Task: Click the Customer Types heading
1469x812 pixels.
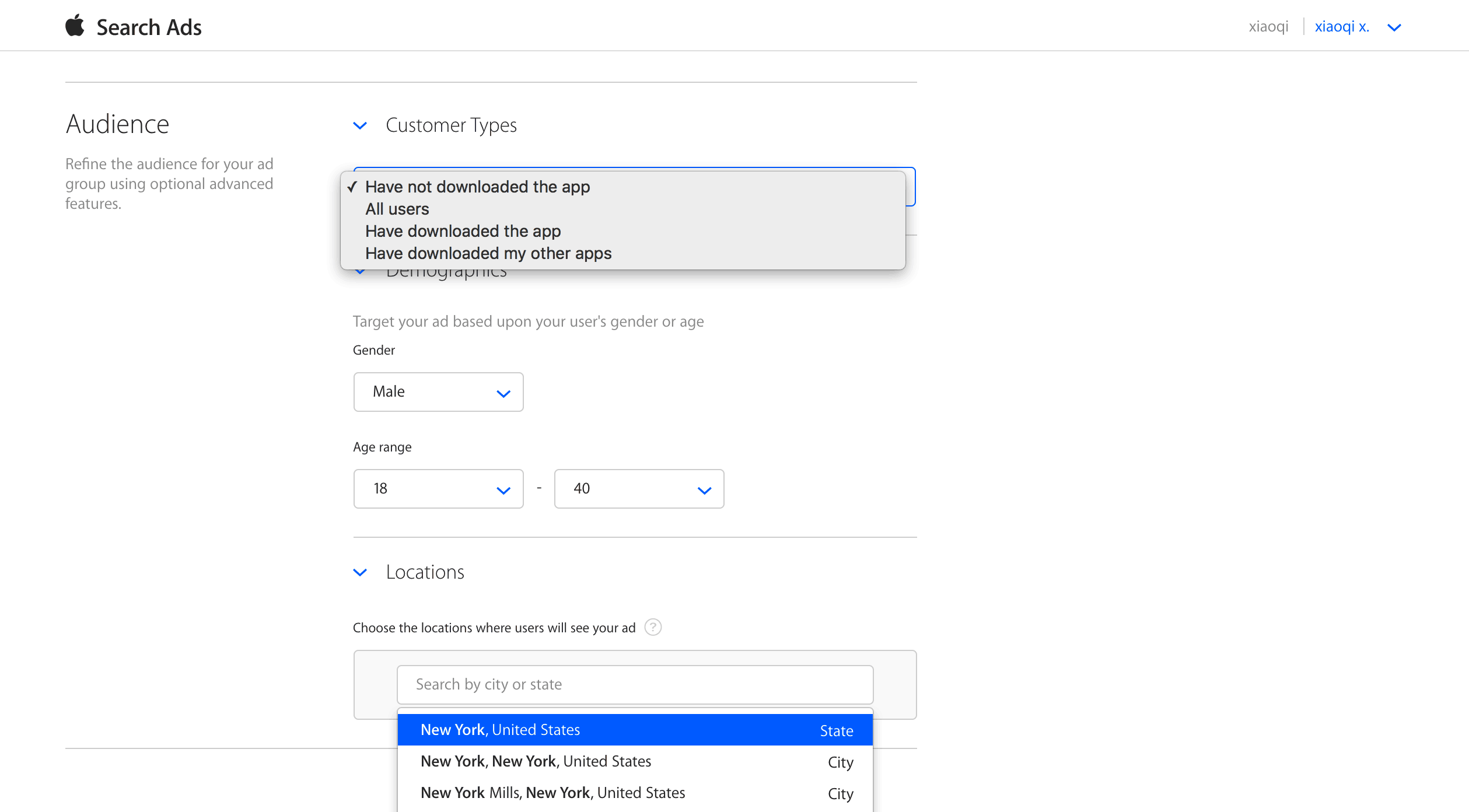Action: coord(451,125)
